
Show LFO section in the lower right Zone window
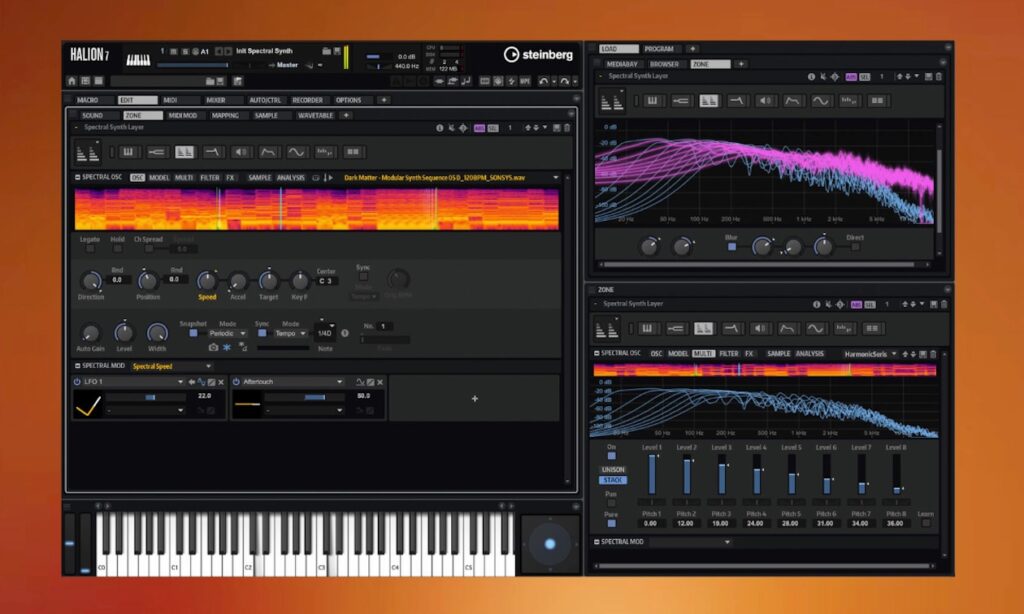pos(815,329)
